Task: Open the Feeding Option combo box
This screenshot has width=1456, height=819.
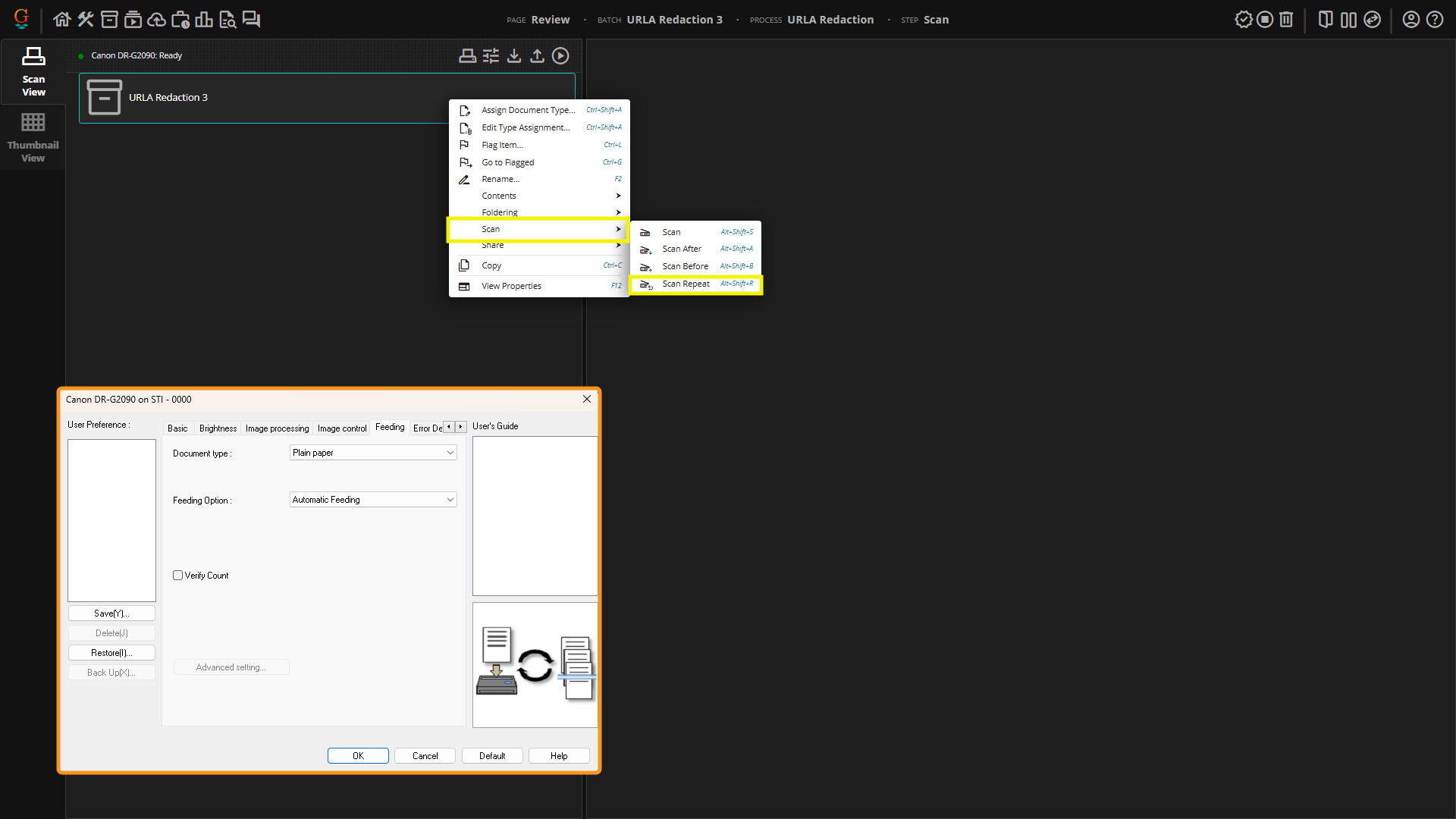Action: click(373, 500)
